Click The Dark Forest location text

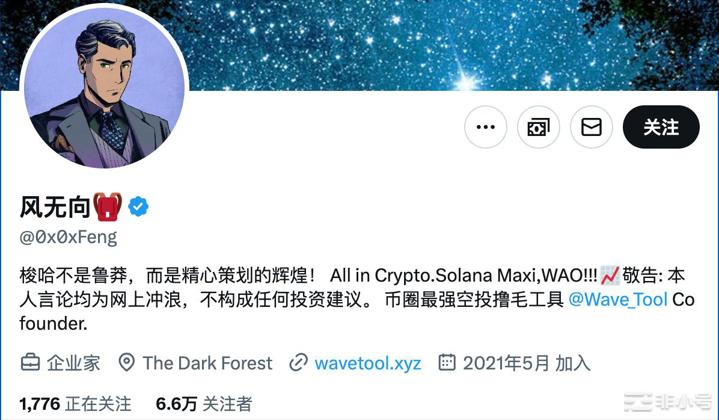[207, 363]
